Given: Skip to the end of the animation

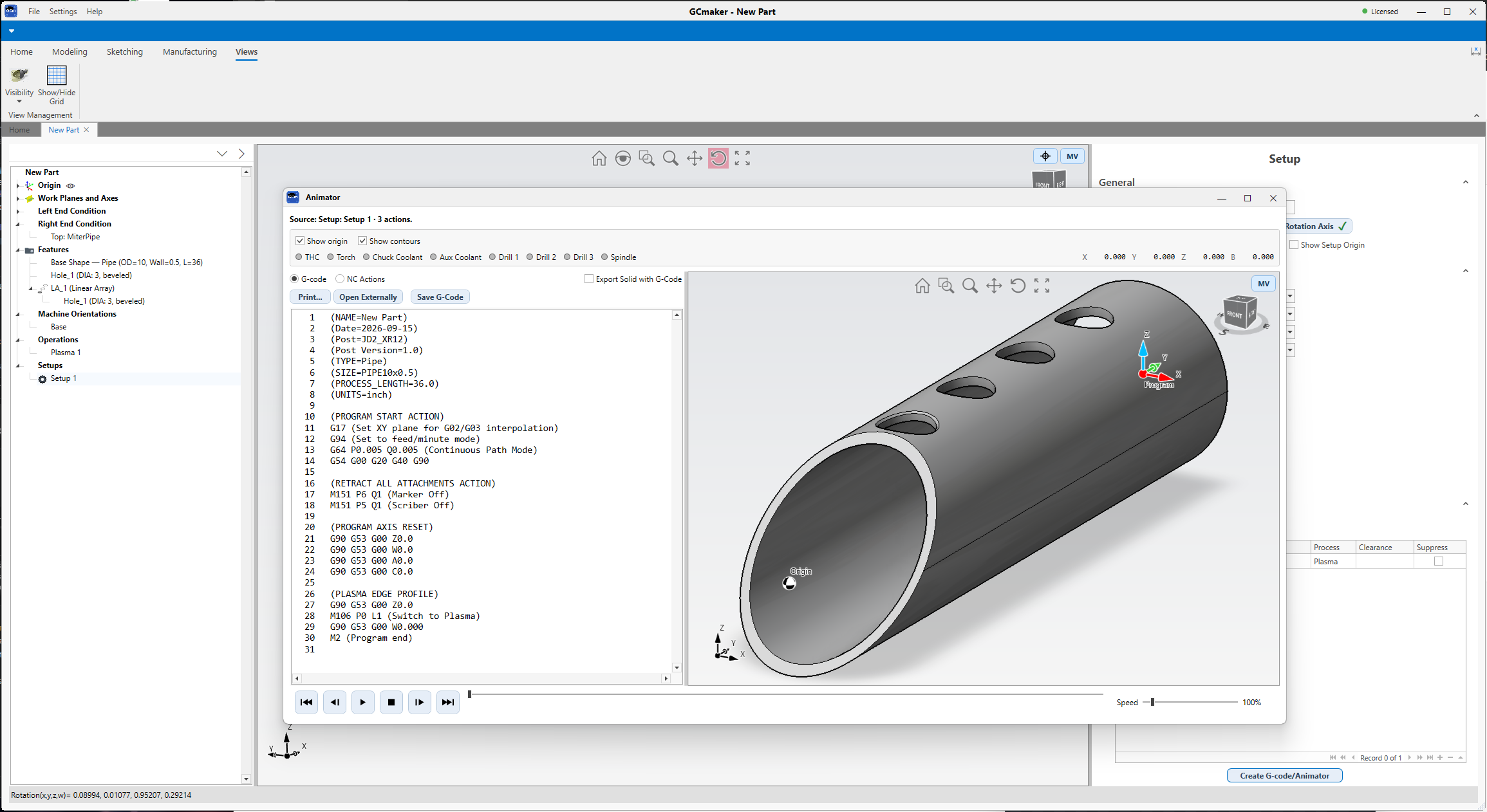Looking at the screenshot, I should tap(448, 702).
